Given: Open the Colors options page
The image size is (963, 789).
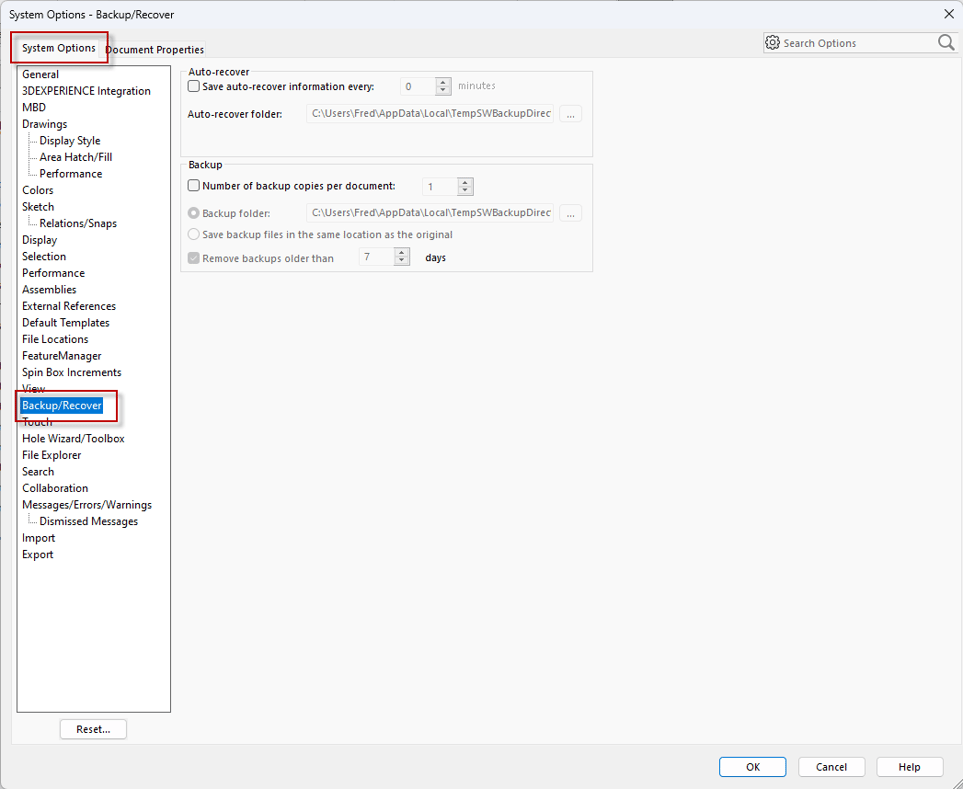Looking at the screenshot, I should (x=37, y=189).
